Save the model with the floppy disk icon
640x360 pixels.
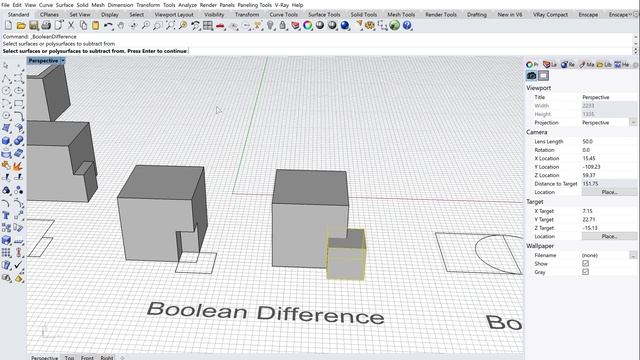click(33, 26)
